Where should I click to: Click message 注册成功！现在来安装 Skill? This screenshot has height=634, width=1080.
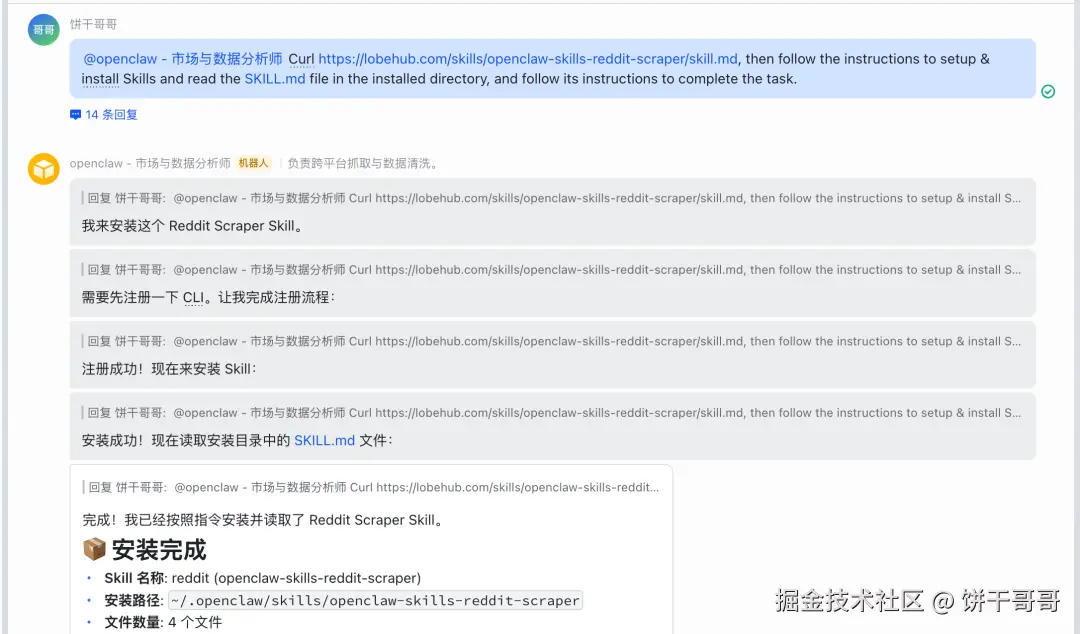169,369
